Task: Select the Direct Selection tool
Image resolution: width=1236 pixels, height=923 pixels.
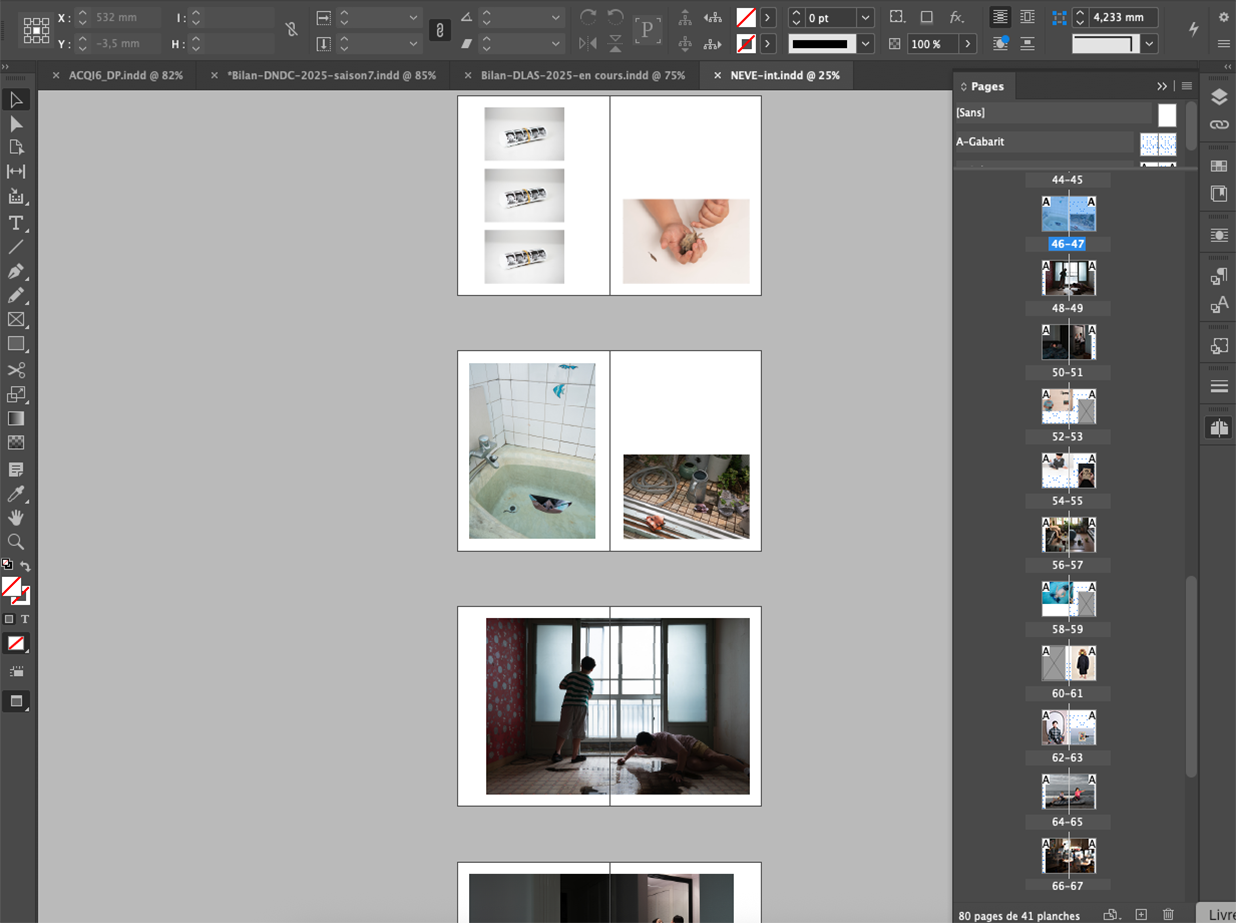Action: coord(16,124)
